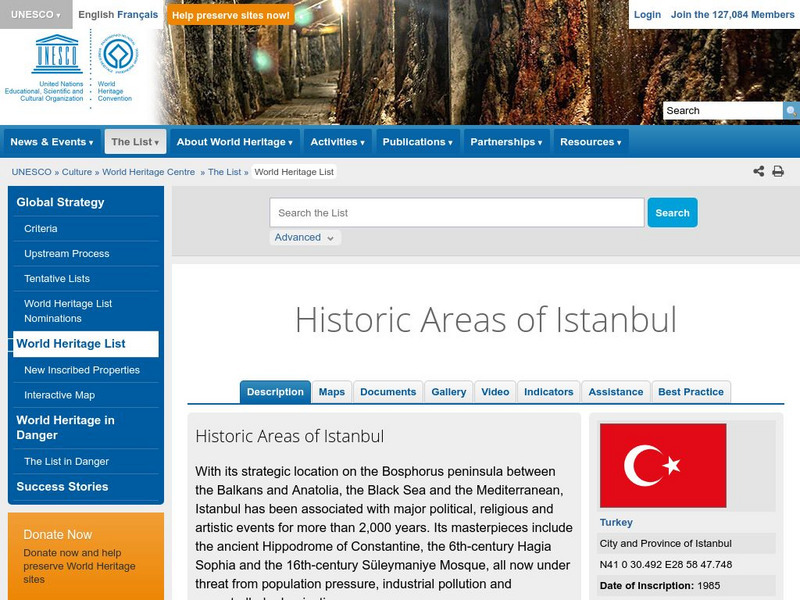800x600 pixels.
Task: Expand the Advanced search options
Action: pos(305,237)
